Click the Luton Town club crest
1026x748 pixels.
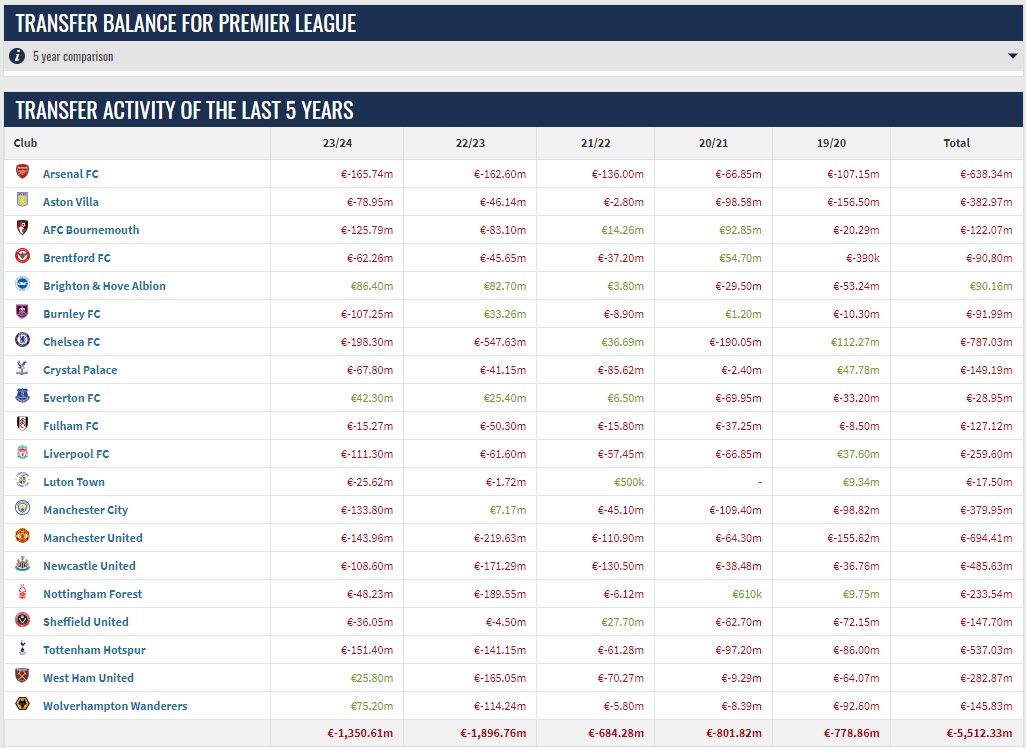(x=22, y=480)
